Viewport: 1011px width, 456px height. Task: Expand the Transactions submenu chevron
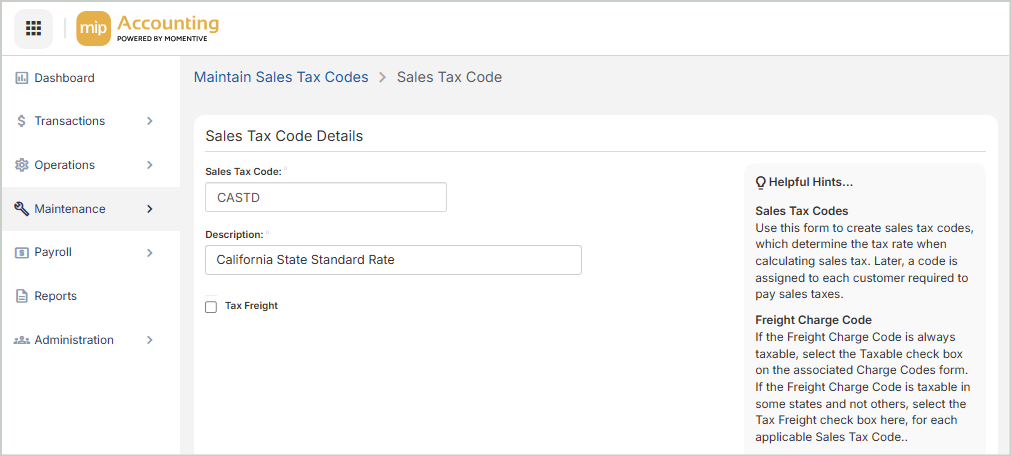click(x=150, y=121)
